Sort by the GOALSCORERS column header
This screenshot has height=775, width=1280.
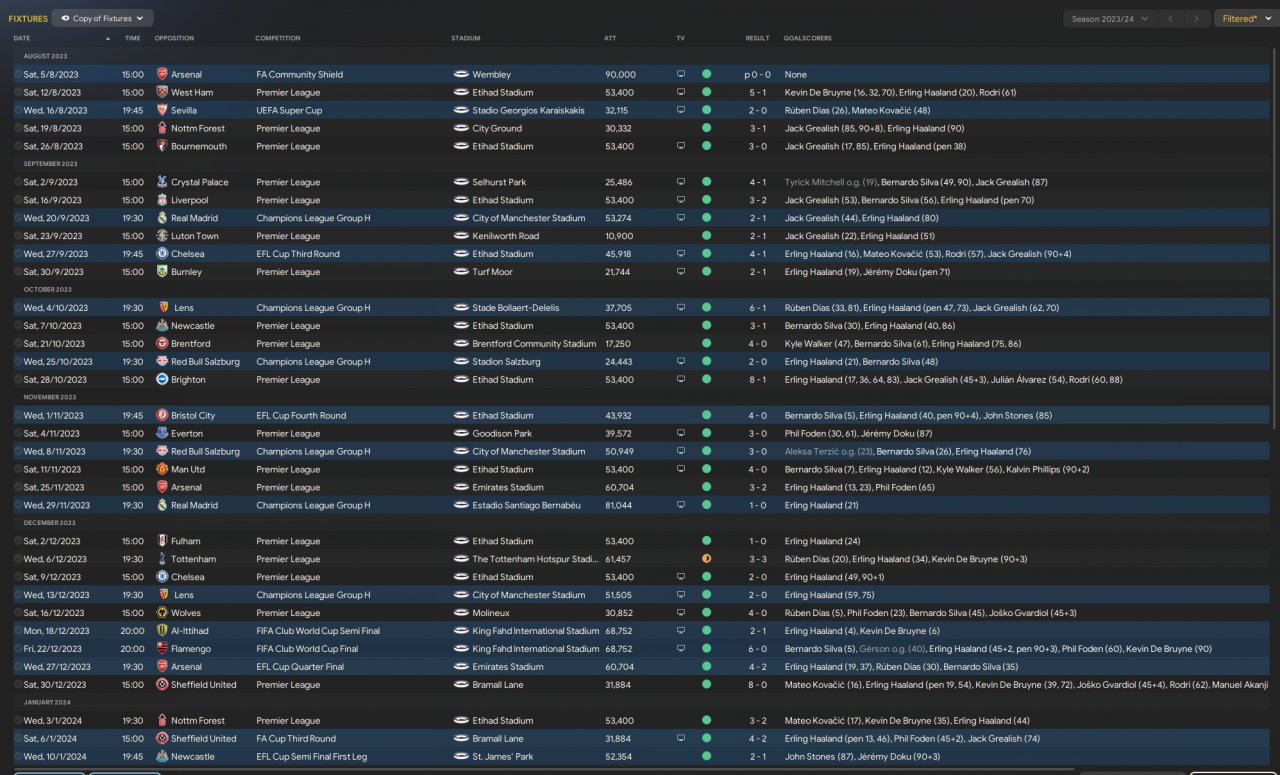pyautogui.click(x=807, y=38)
